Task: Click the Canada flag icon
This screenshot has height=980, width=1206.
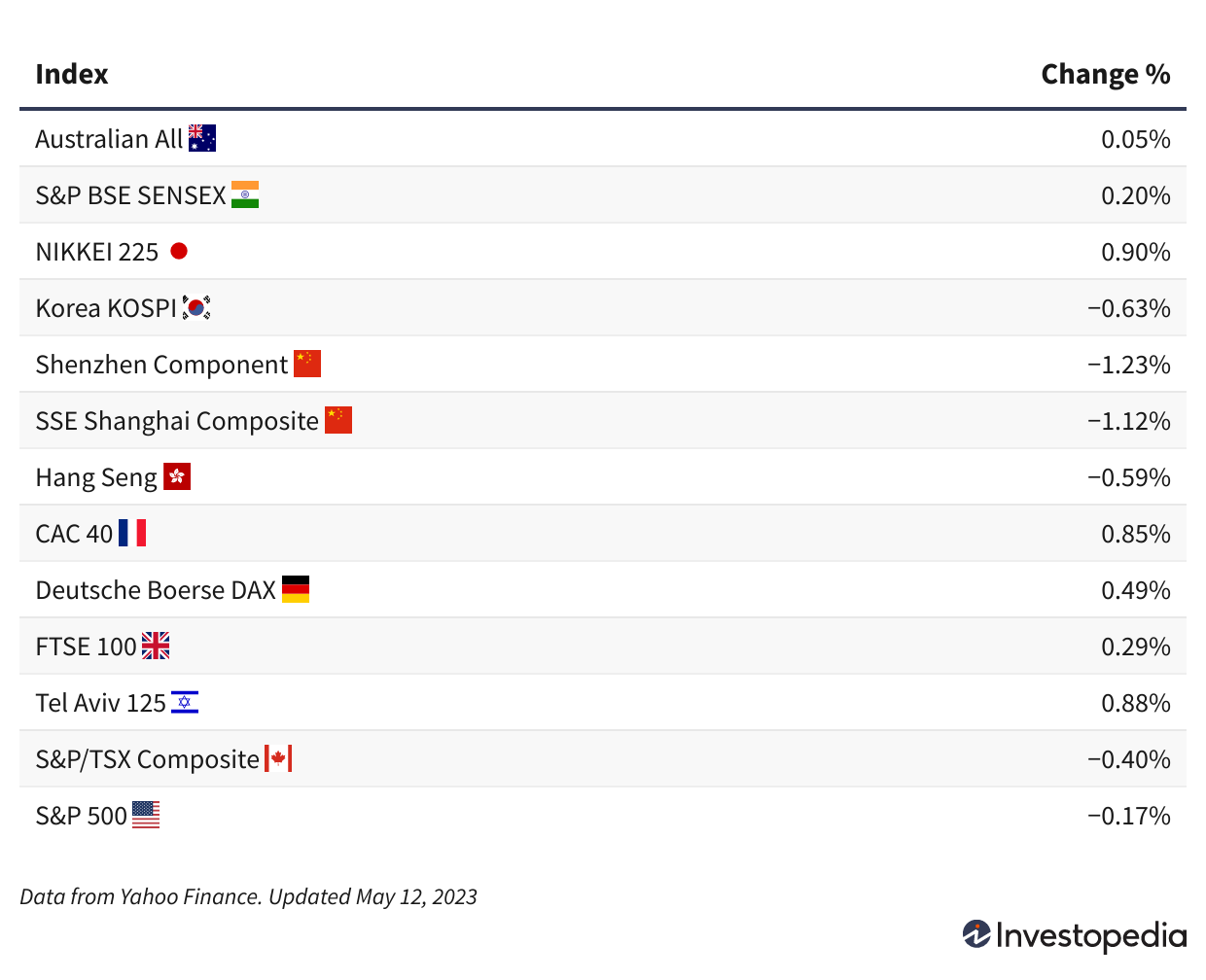Action: [278, 759]
